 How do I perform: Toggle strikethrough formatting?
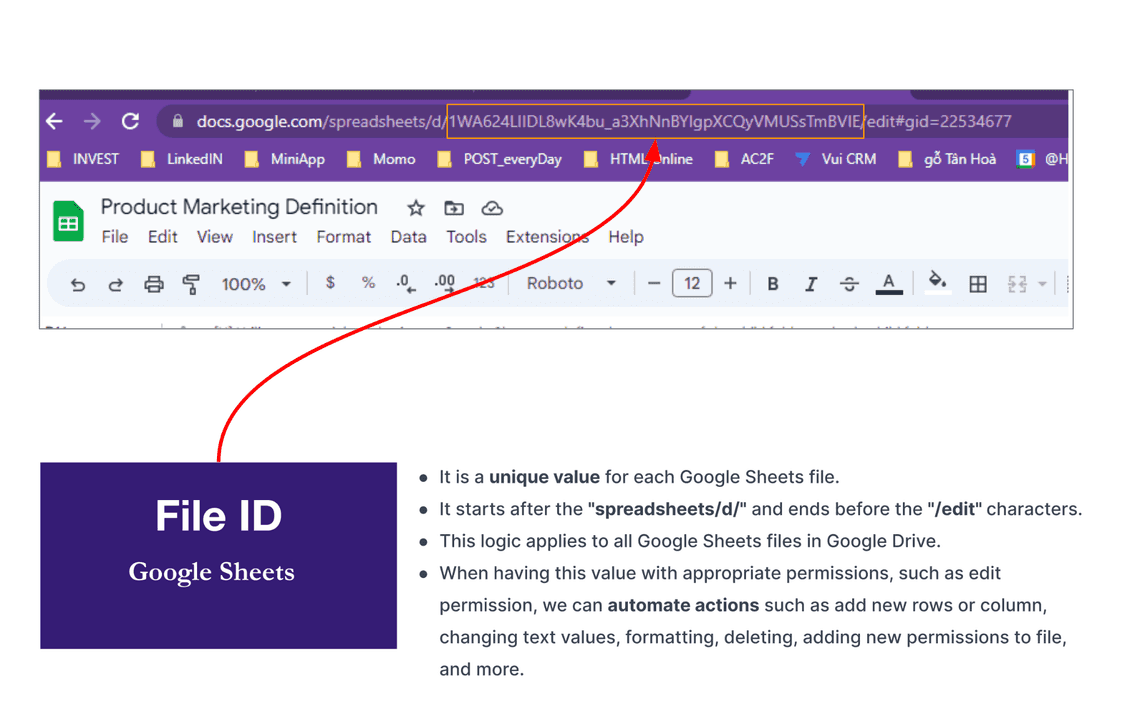pyautogui.click(x=848, y=283)
